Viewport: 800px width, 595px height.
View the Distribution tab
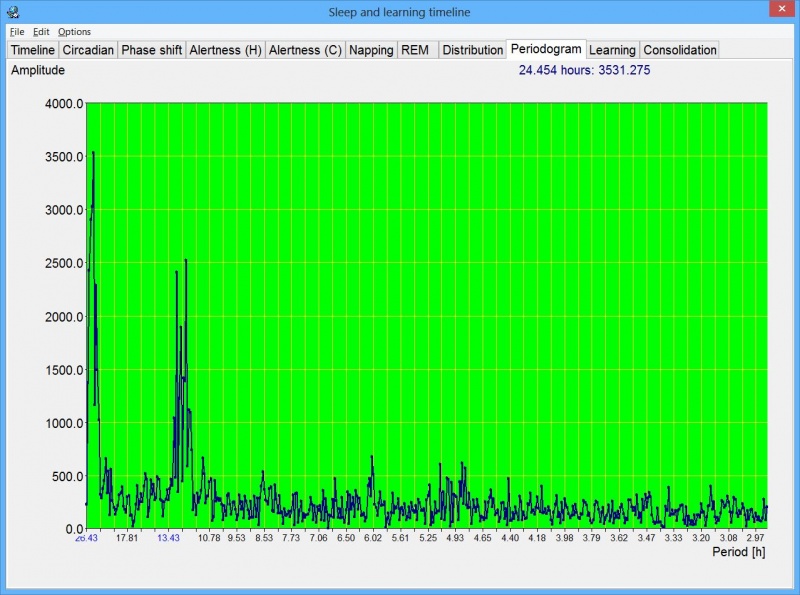472,49
